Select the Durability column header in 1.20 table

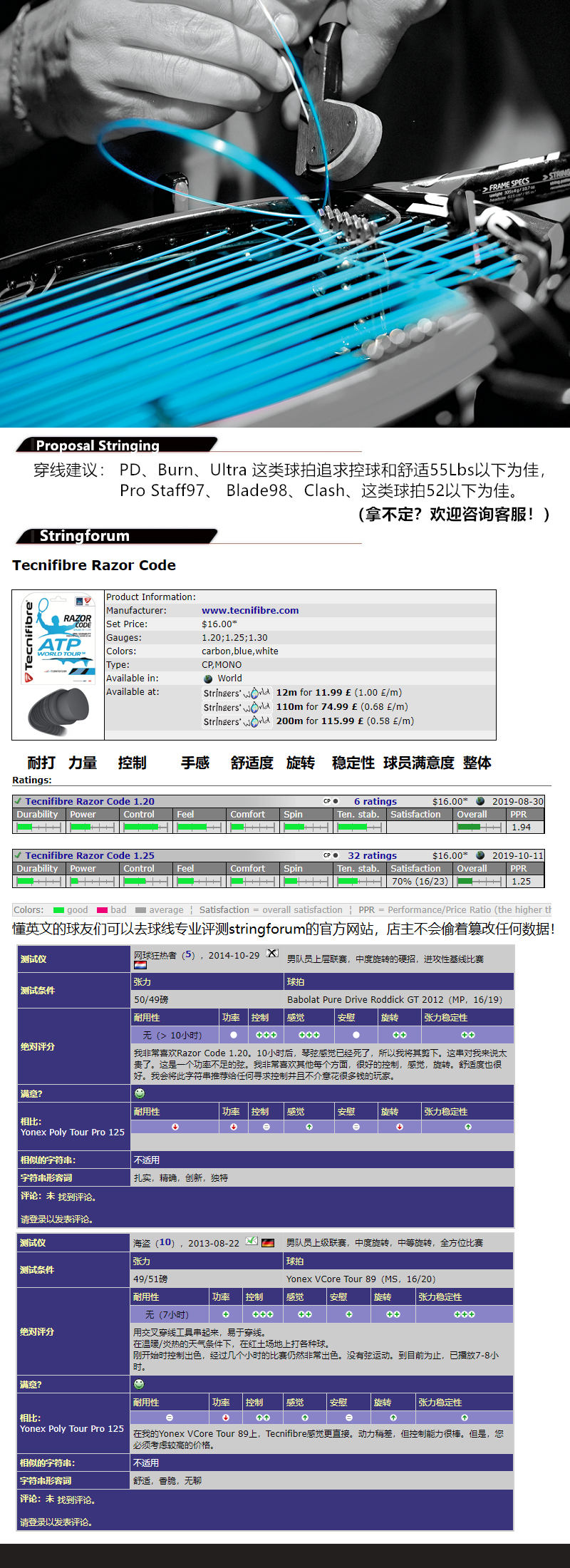38,814
